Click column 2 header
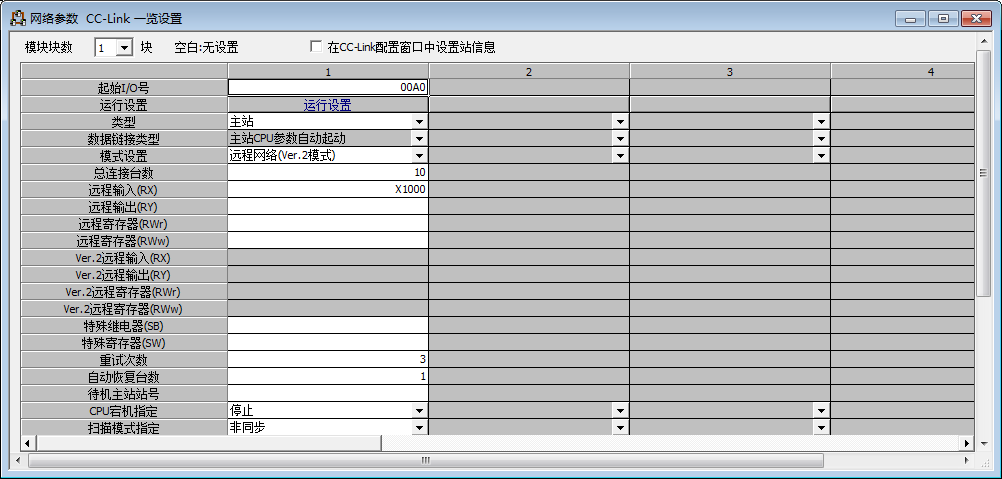The height and width of the screenshot is (479, 1002). (x=529, y=71)
